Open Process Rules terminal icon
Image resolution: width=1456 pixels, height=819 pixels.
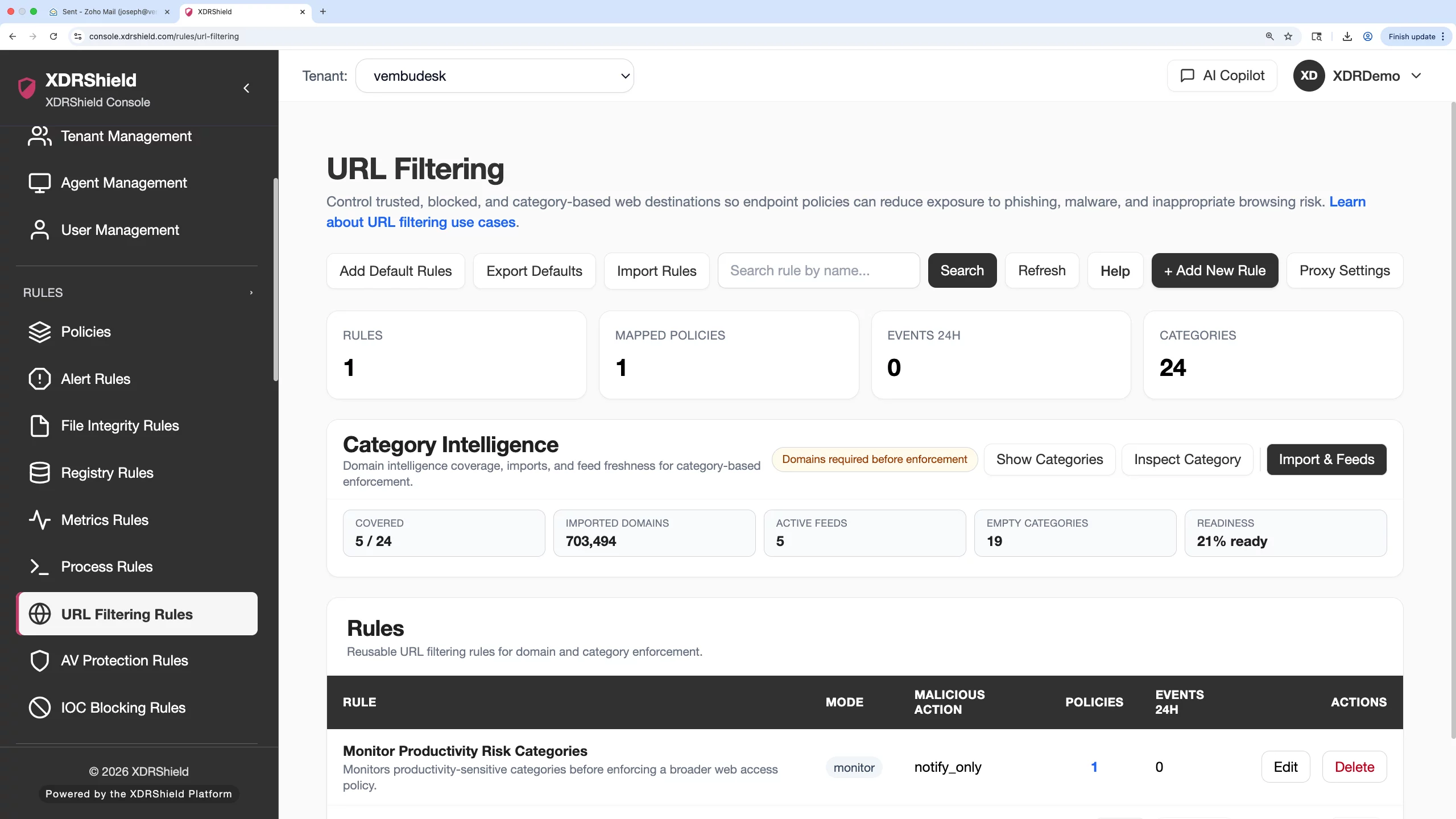pyautogui.click(x=39, y=567)
